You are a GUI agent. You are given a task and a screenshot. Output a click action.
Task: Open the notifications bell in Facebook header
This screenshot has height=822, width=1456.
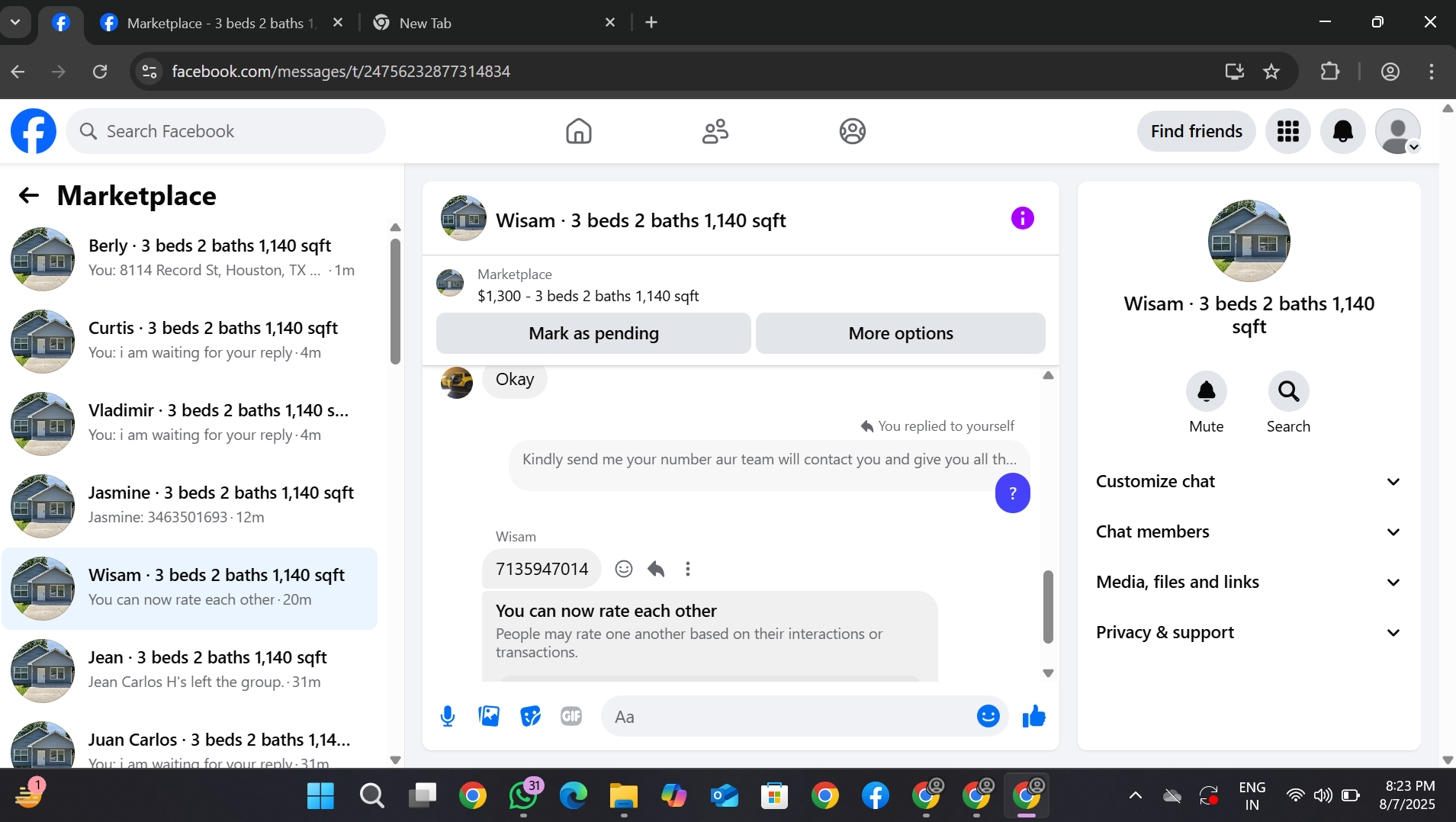coord(1343,131)
